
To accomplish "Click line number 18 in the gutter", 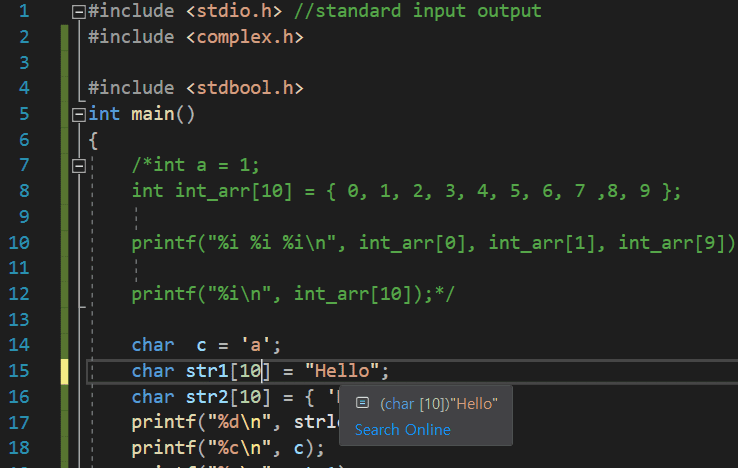I will (x=19, y=448).
